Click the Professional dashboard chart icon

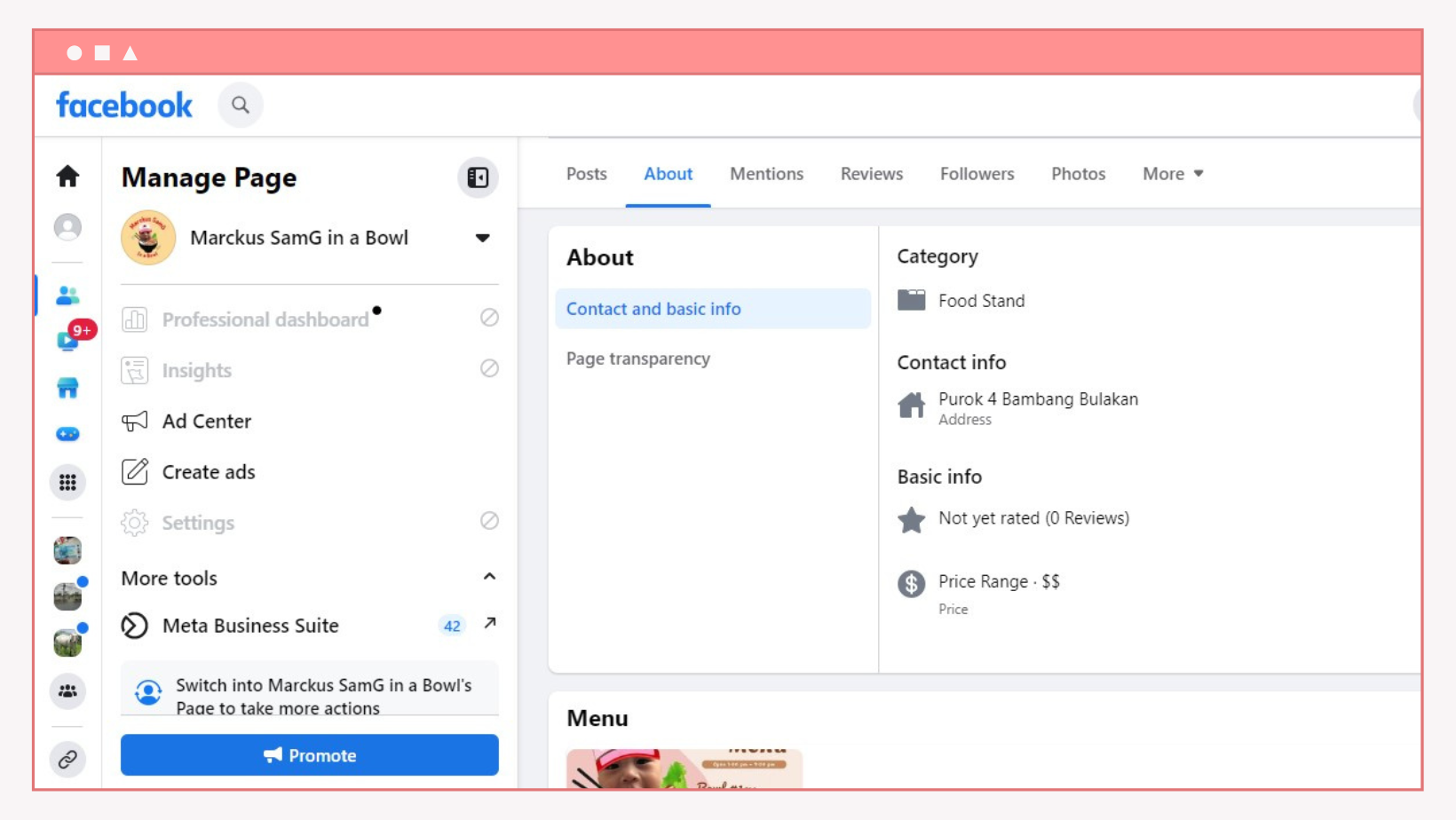(x=135, y=319)
